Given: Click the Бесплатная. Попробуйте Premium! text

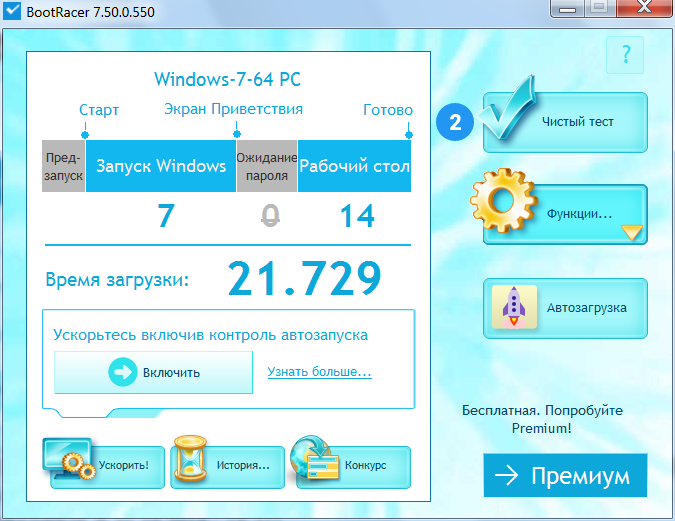Looking at the screenshot, I should (542, 419).
